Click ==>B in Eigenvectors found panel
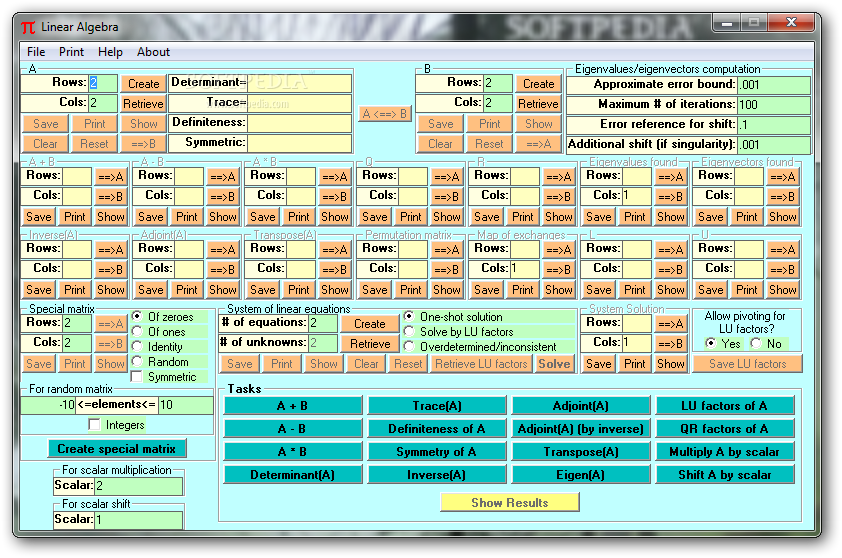842x558 pixels. pos(782,197)
